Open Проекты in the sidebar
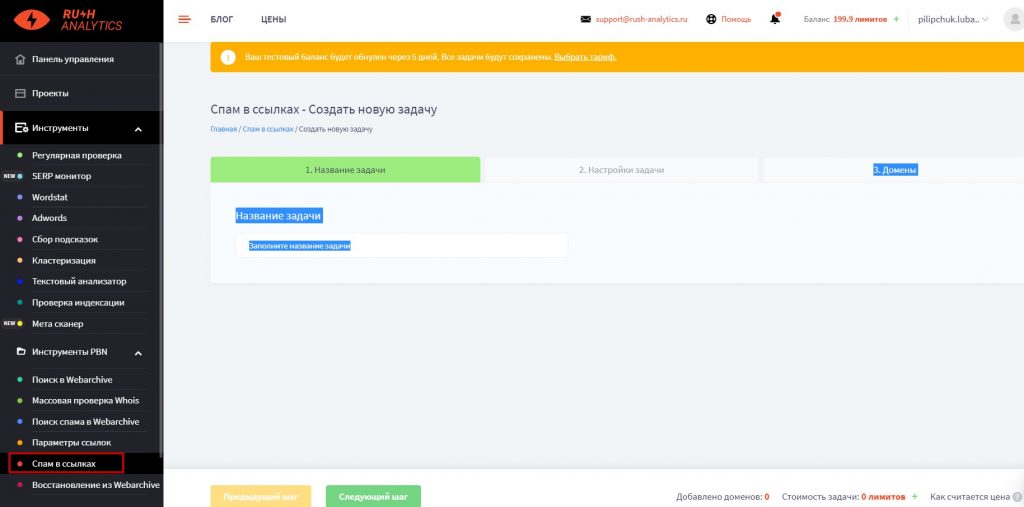The image size is (1024, 507). coord(50,93)
